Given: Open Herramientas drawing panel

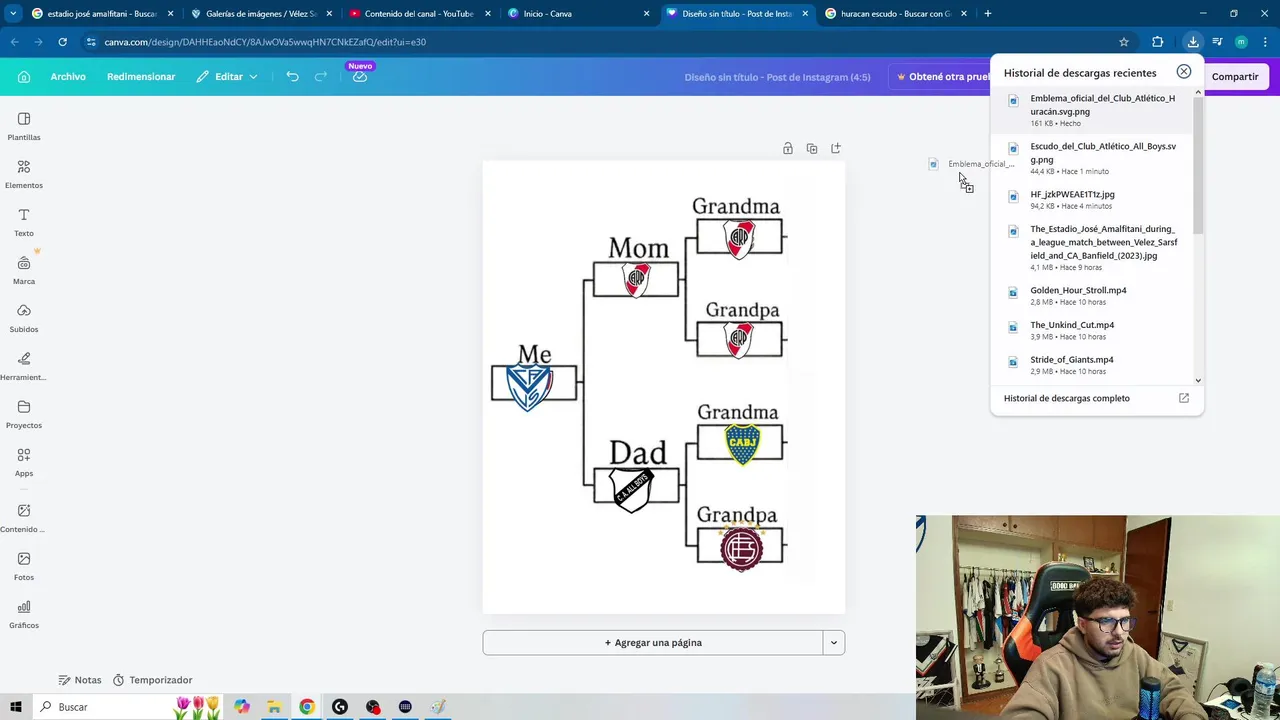Looking at the screenshot, I should tap(24, 366).
